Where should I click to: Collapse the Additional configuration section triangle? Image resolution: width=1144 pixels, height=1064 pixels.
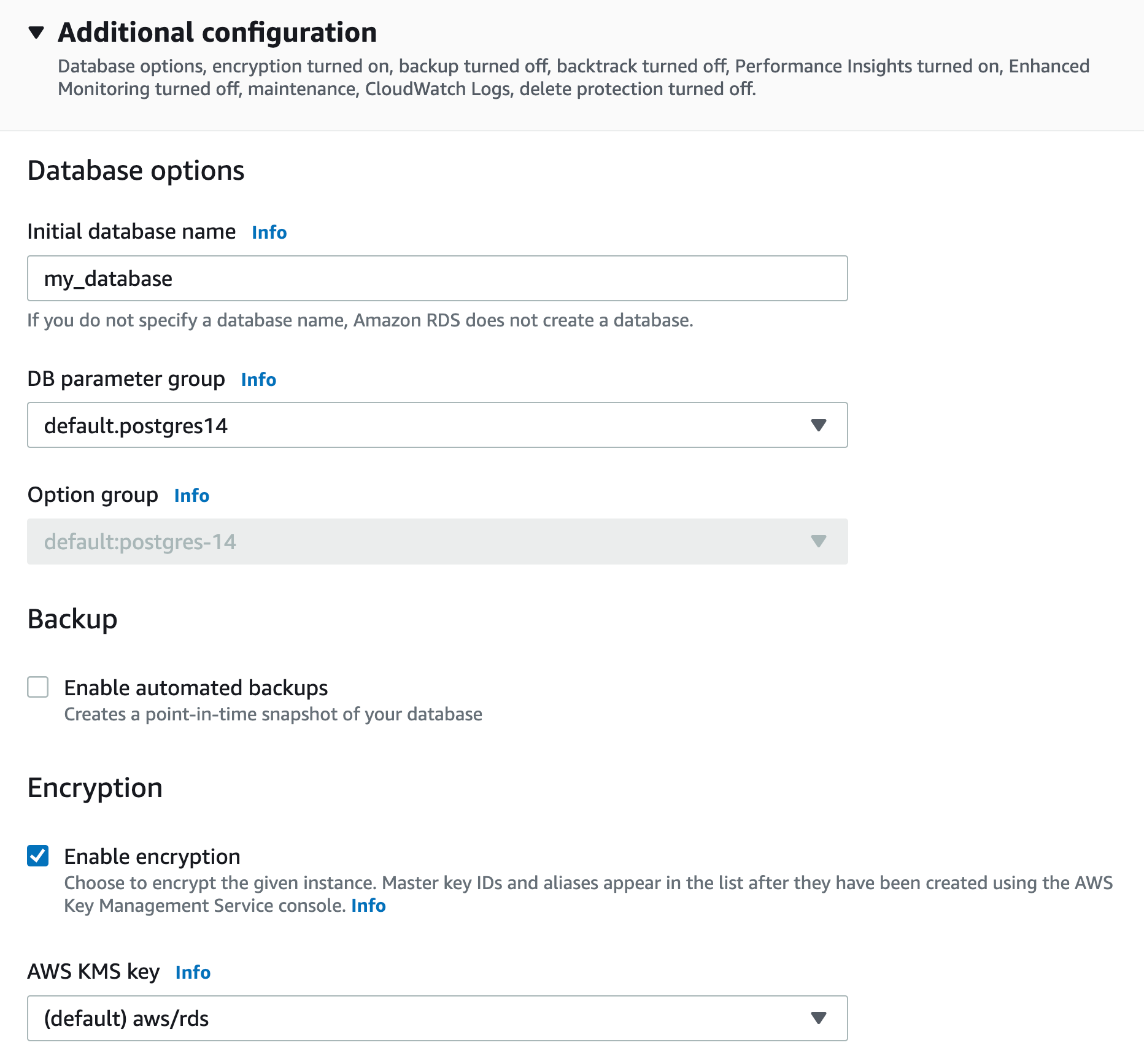pos(37,33)
